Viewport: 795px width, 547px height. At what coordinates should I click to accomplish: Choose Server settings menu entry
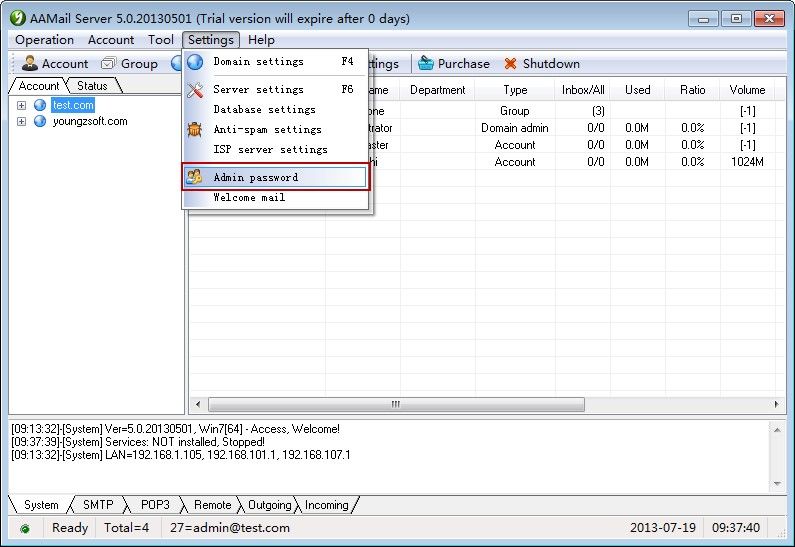(x=276, y=90)
